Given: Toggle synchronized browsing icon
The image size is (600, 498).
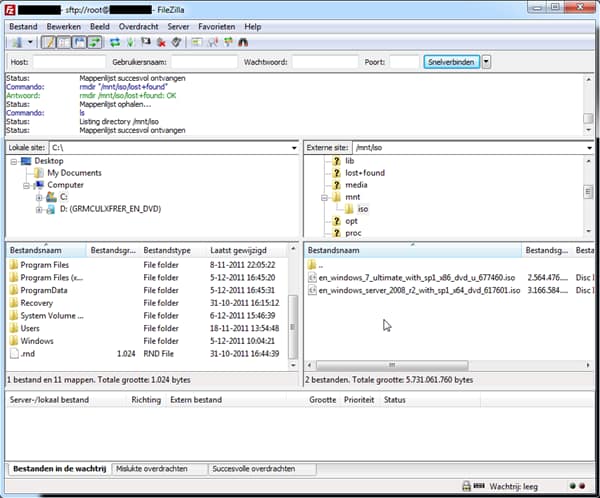Looking at the screenshot, I should coord(228,42).
